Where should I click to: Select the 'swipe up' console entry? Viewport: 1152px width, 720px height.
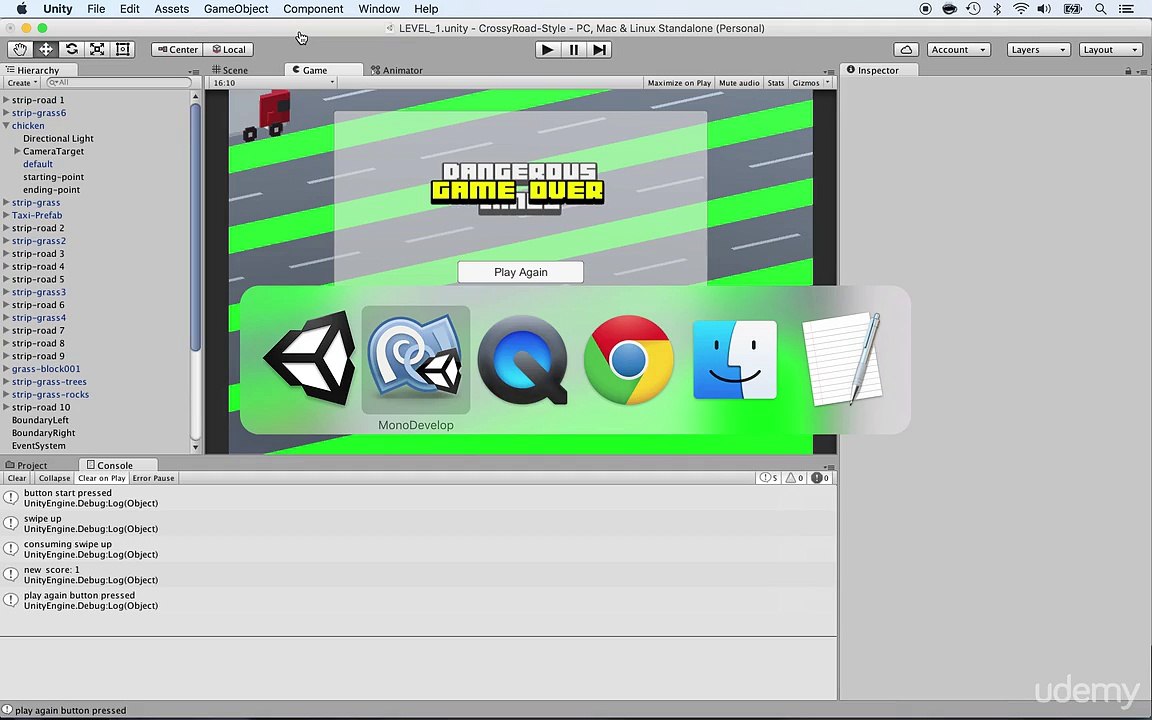pyautogui.click(x=419, y=523)
